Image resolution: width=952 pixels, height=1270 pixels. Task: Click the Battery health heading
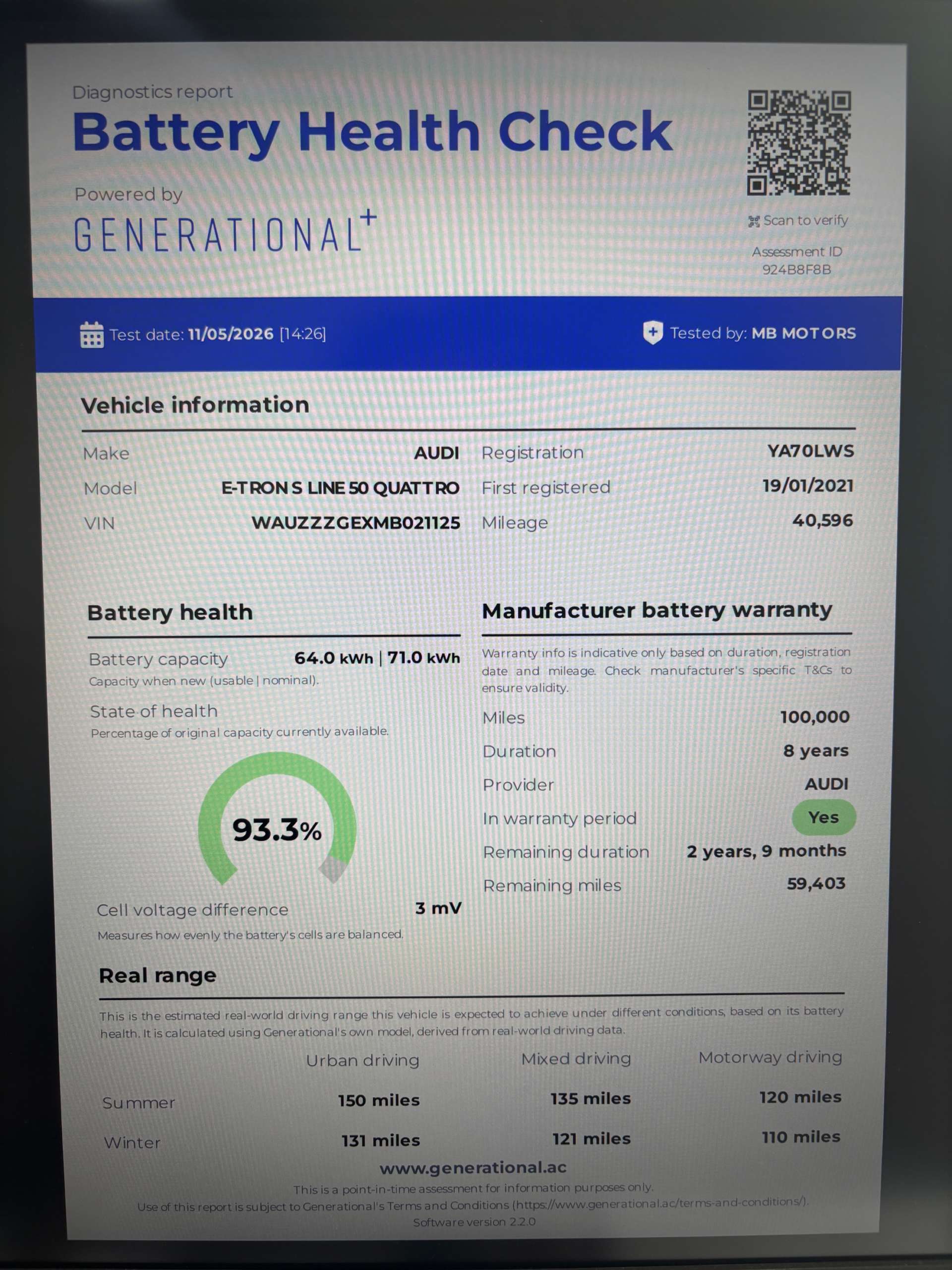click(x=170, y=613)
